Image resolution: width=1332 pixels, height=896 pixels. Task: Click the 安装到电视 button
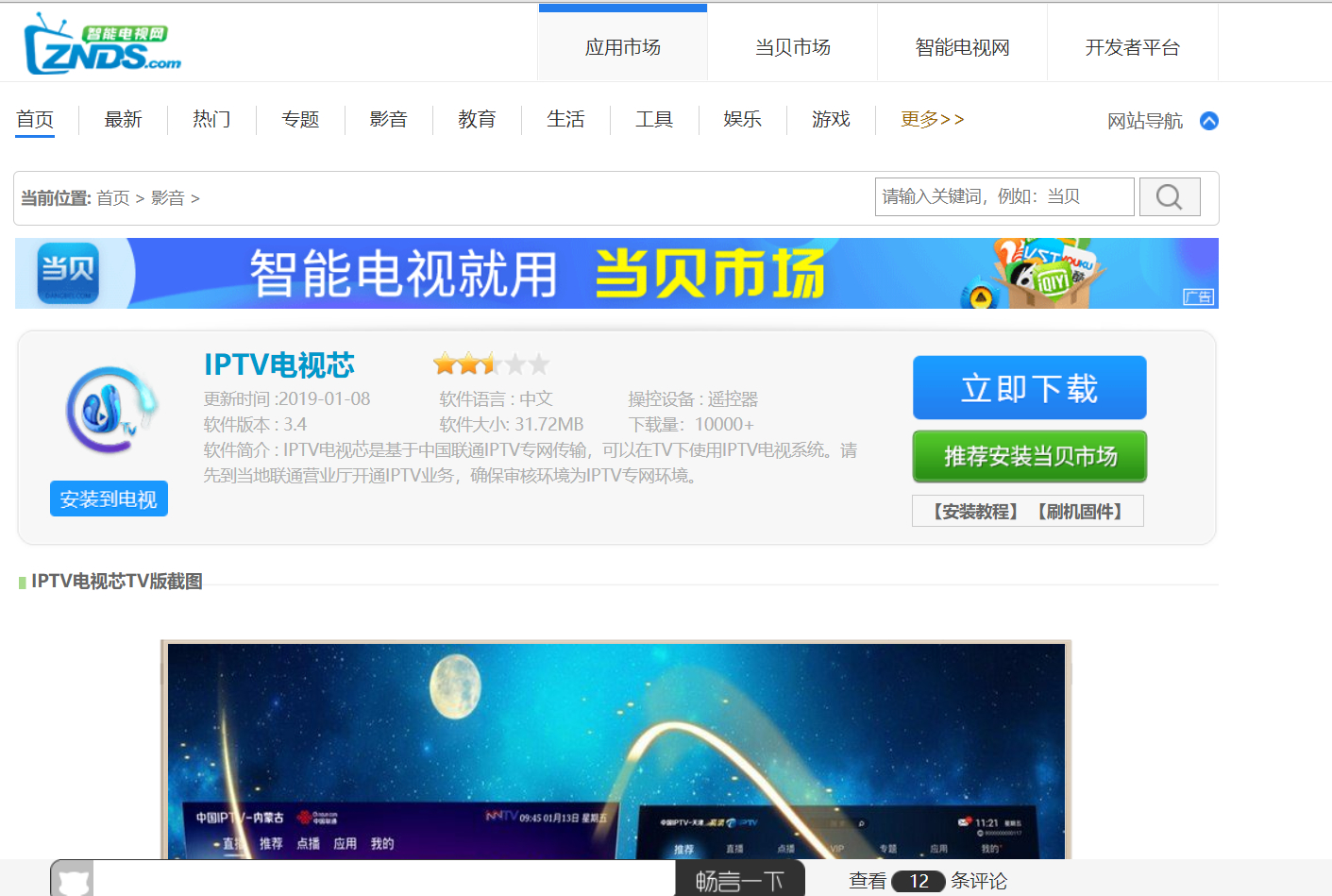click(x=109, y=499)
